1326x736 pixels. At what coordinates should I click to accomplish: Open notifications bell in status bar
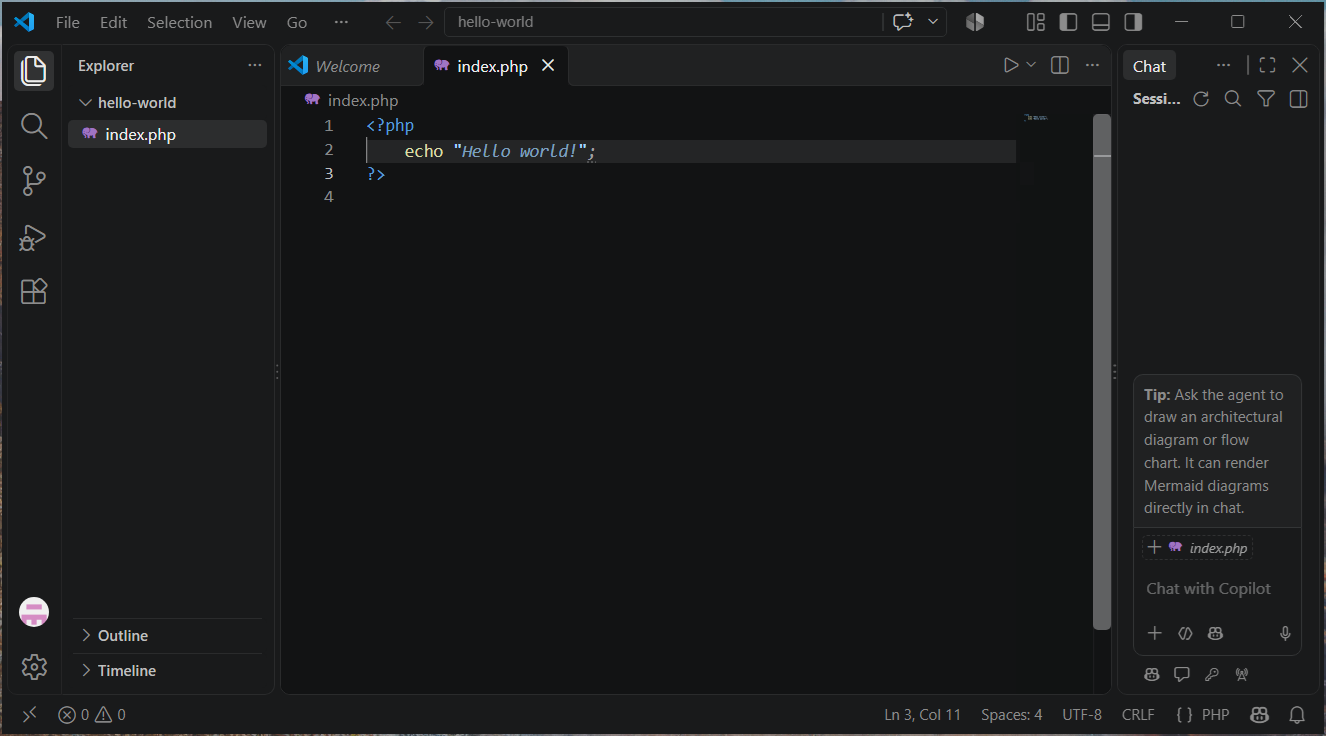click(1297, 715)
